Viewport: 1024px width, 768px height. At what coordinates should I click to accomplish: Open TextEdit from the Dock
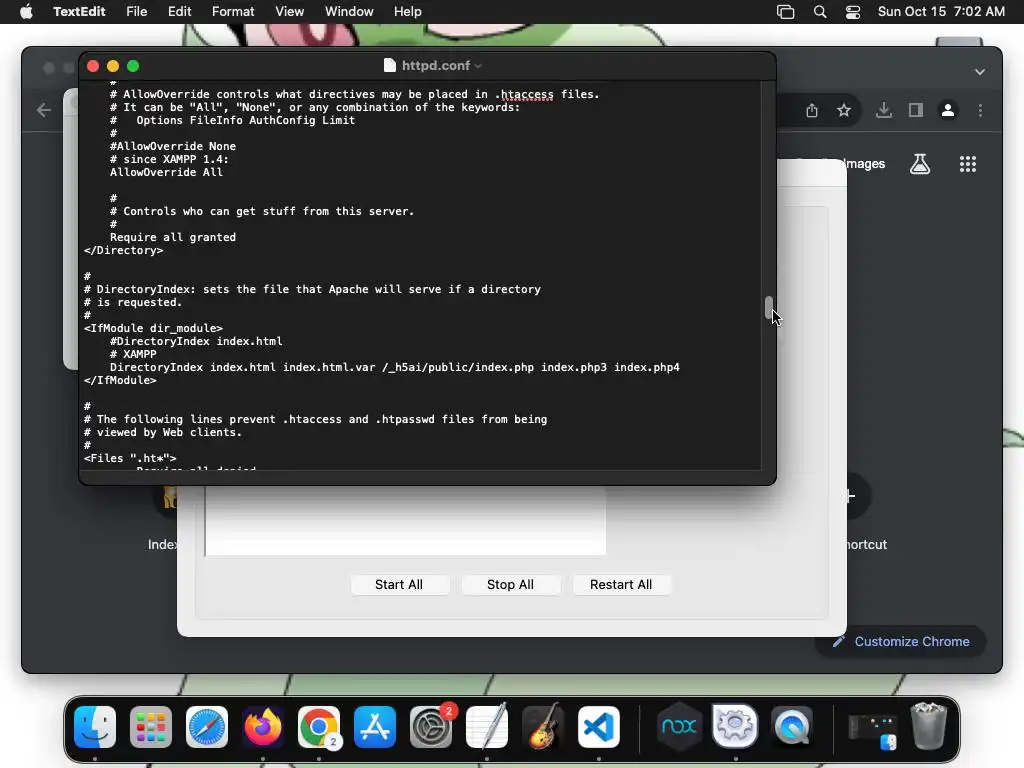pos(487,727)
